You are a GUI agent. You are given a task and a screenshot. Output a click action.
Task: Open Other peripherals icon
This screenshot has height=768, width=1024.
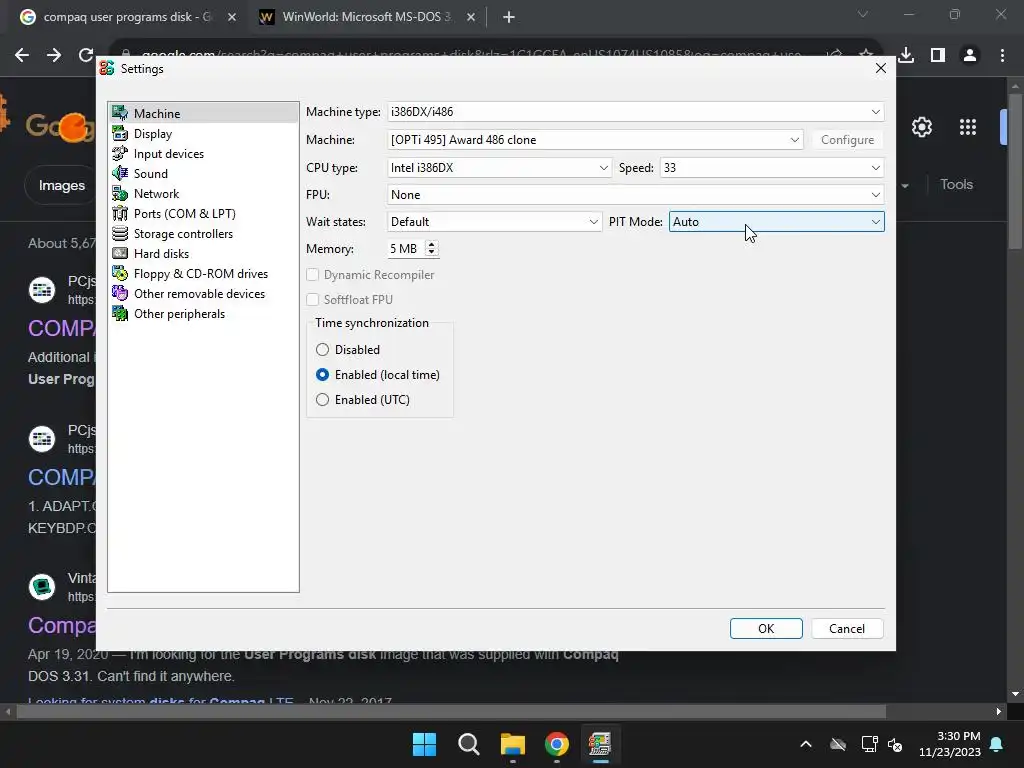click(x=120, y=313)
